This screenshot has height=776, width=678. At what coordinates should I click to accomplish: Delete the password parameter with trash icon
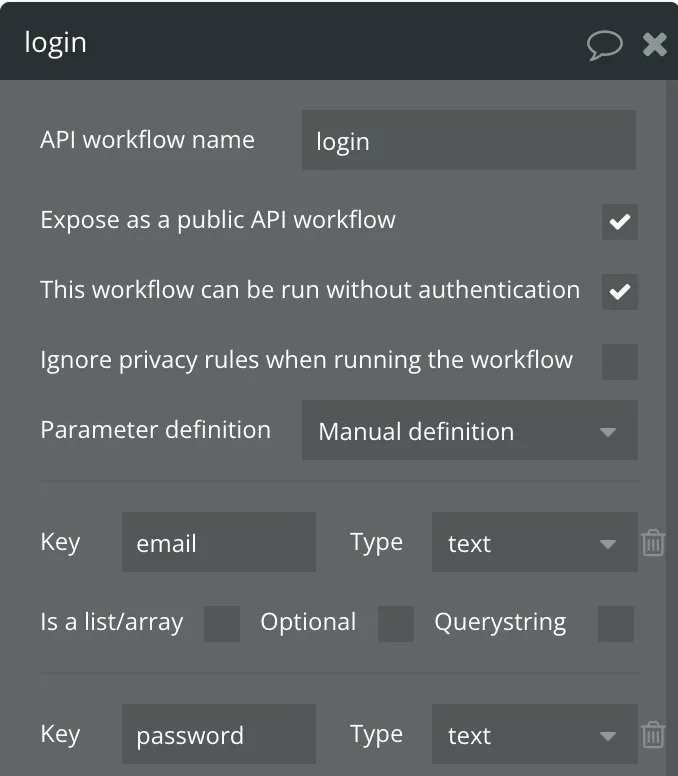click(x=653, y=734)
